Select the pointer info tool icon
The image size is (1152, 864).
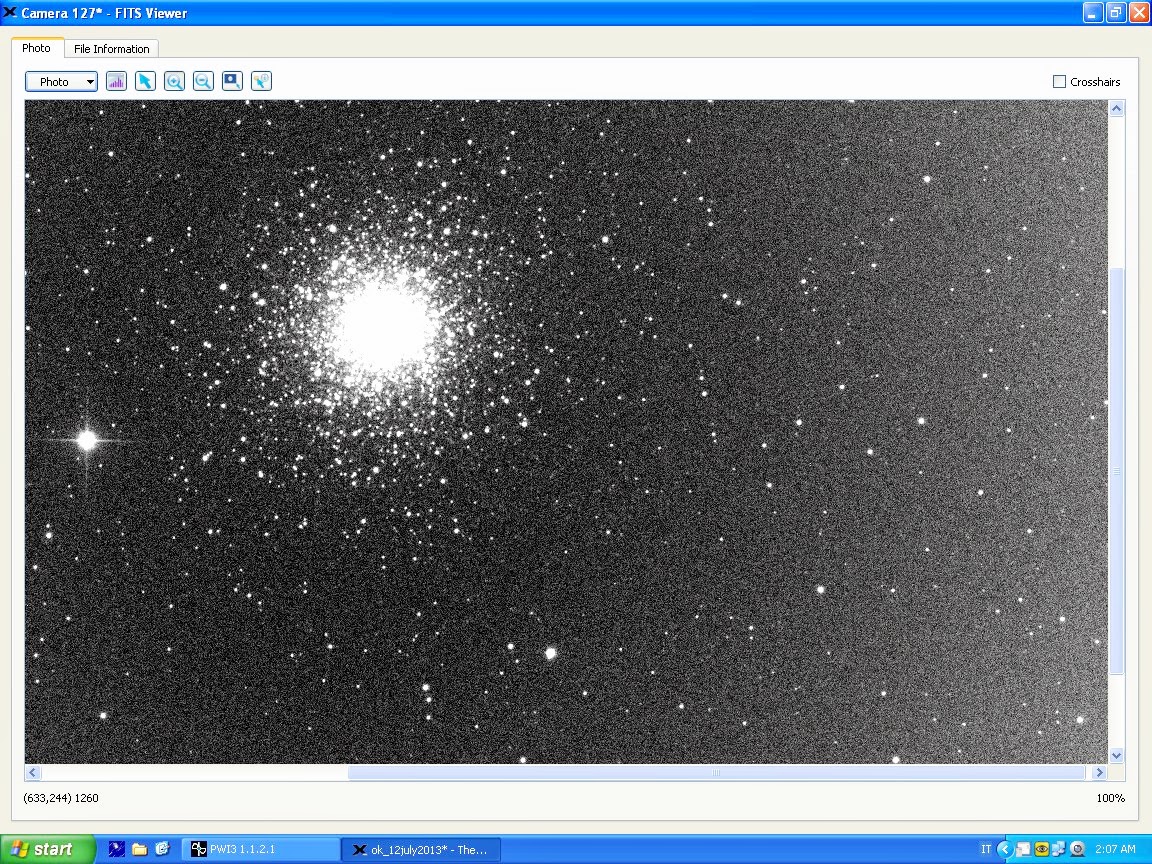[x=261, y=82]
